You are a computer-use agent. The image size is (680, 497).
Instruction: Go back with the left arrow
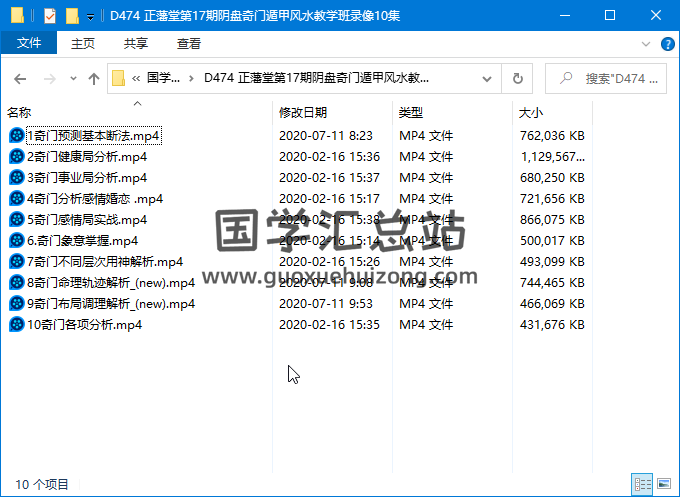(20, 79)
